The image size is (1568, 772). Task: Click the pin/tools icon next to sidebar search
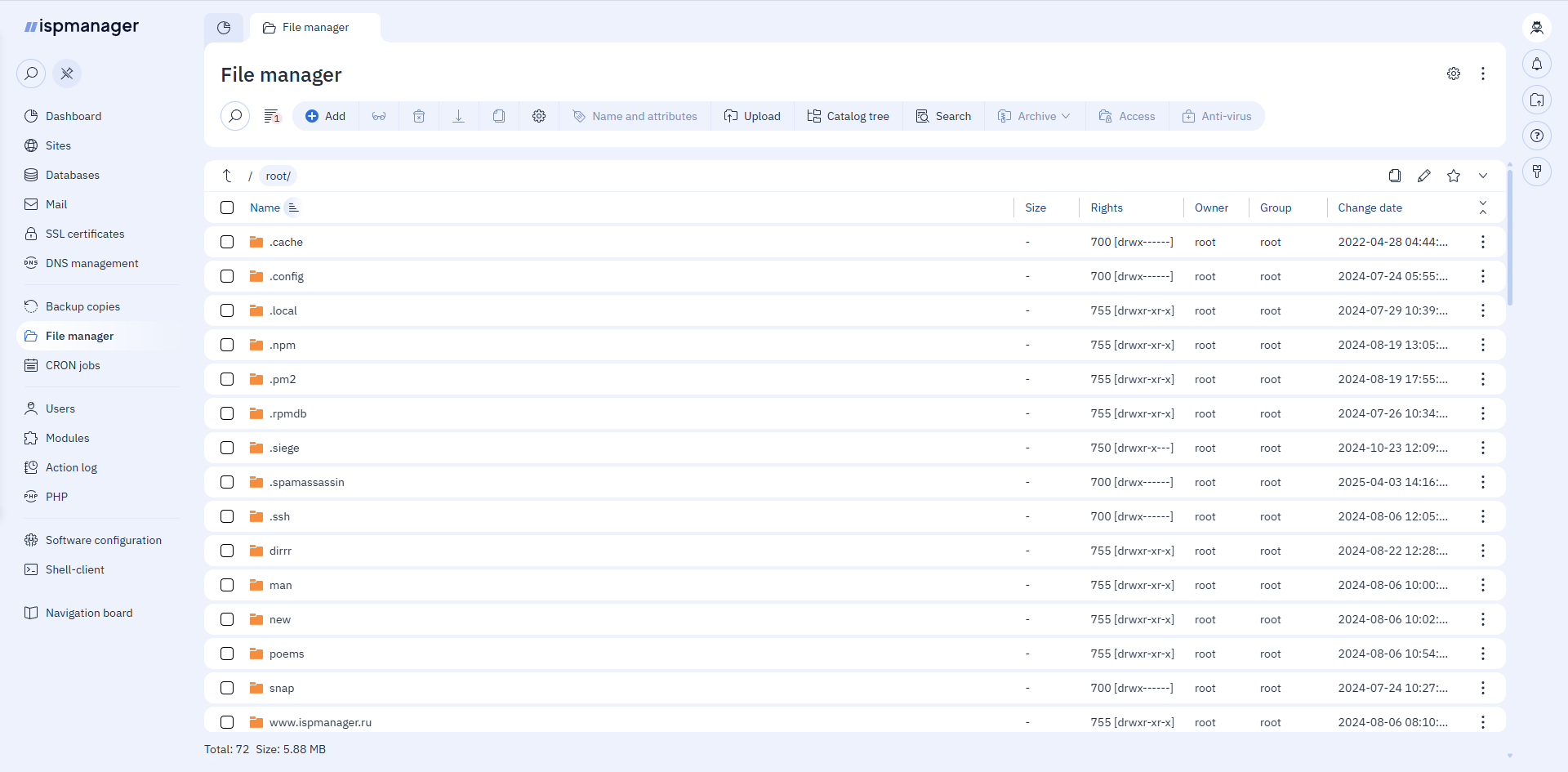pos(67,74)
